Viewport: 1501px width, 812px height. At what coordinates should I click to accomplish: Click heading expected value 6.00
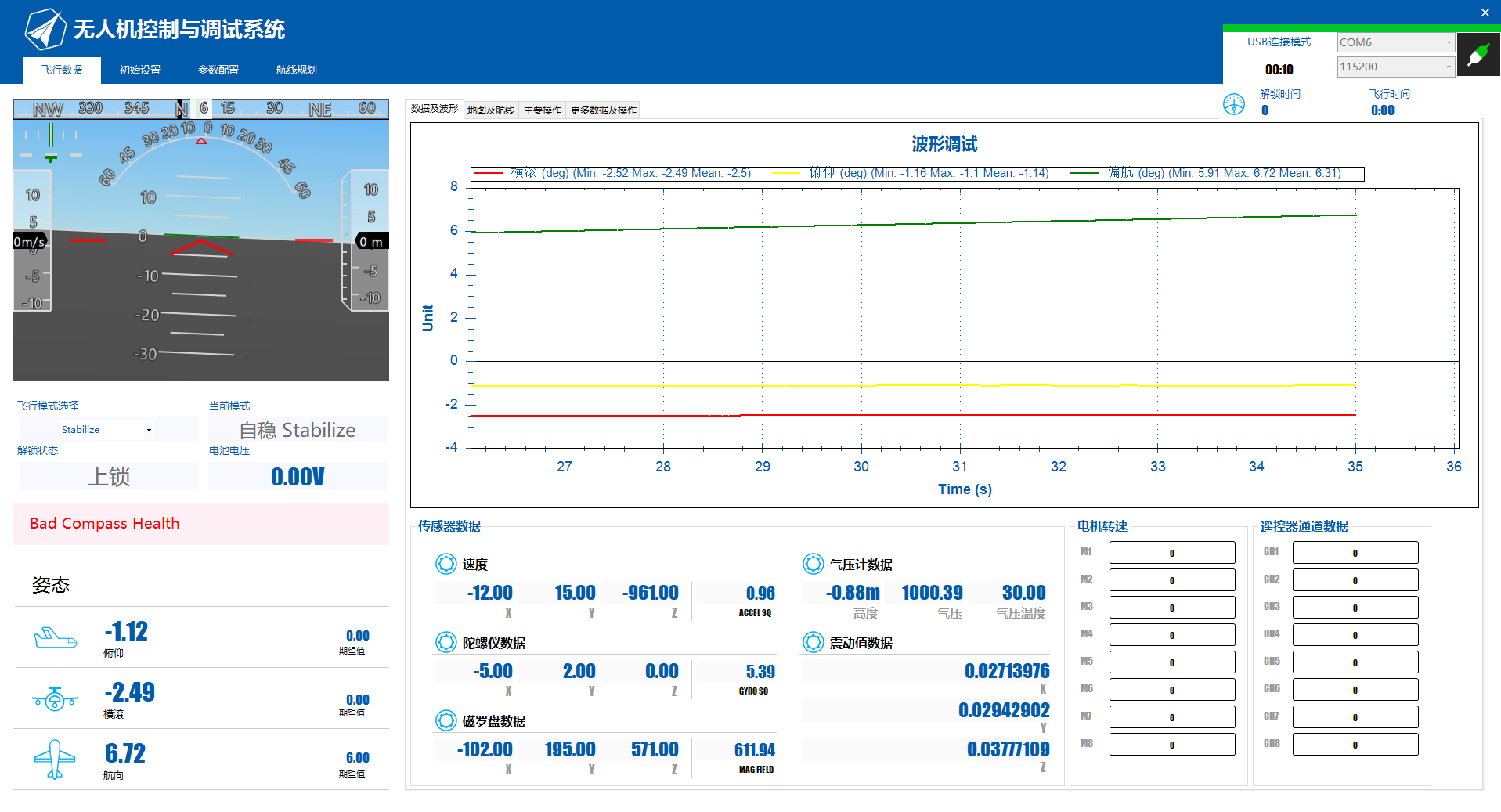pyautogui.click(x=358, y=757)
